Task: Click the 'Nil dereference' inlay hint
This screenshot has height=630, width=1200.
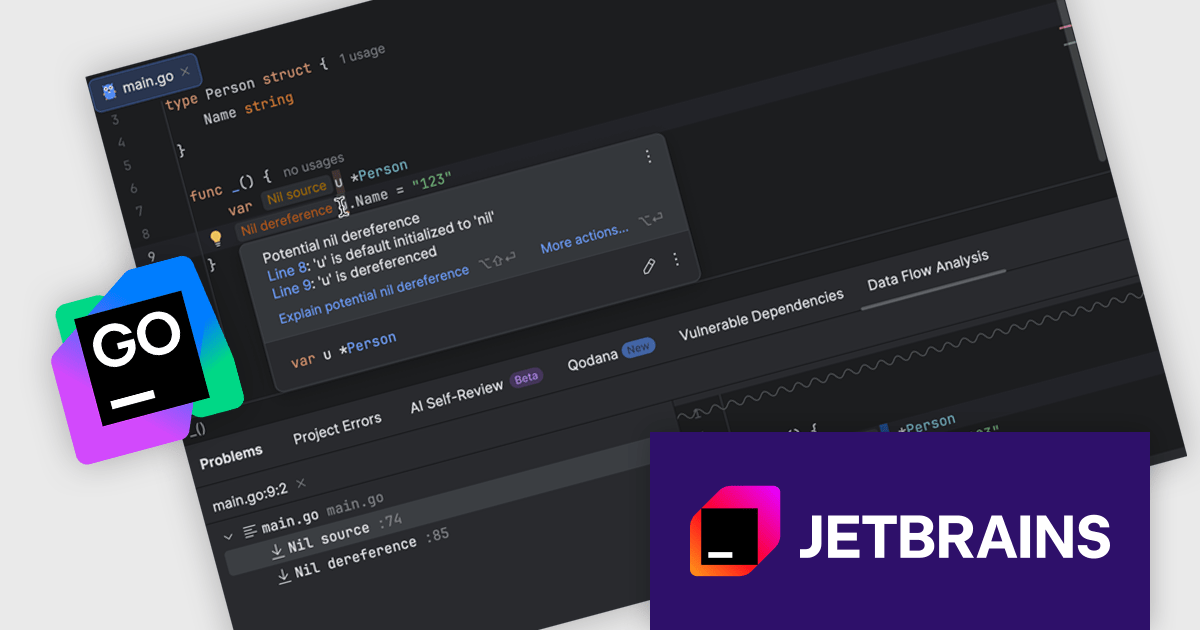Action: [286, 219]
